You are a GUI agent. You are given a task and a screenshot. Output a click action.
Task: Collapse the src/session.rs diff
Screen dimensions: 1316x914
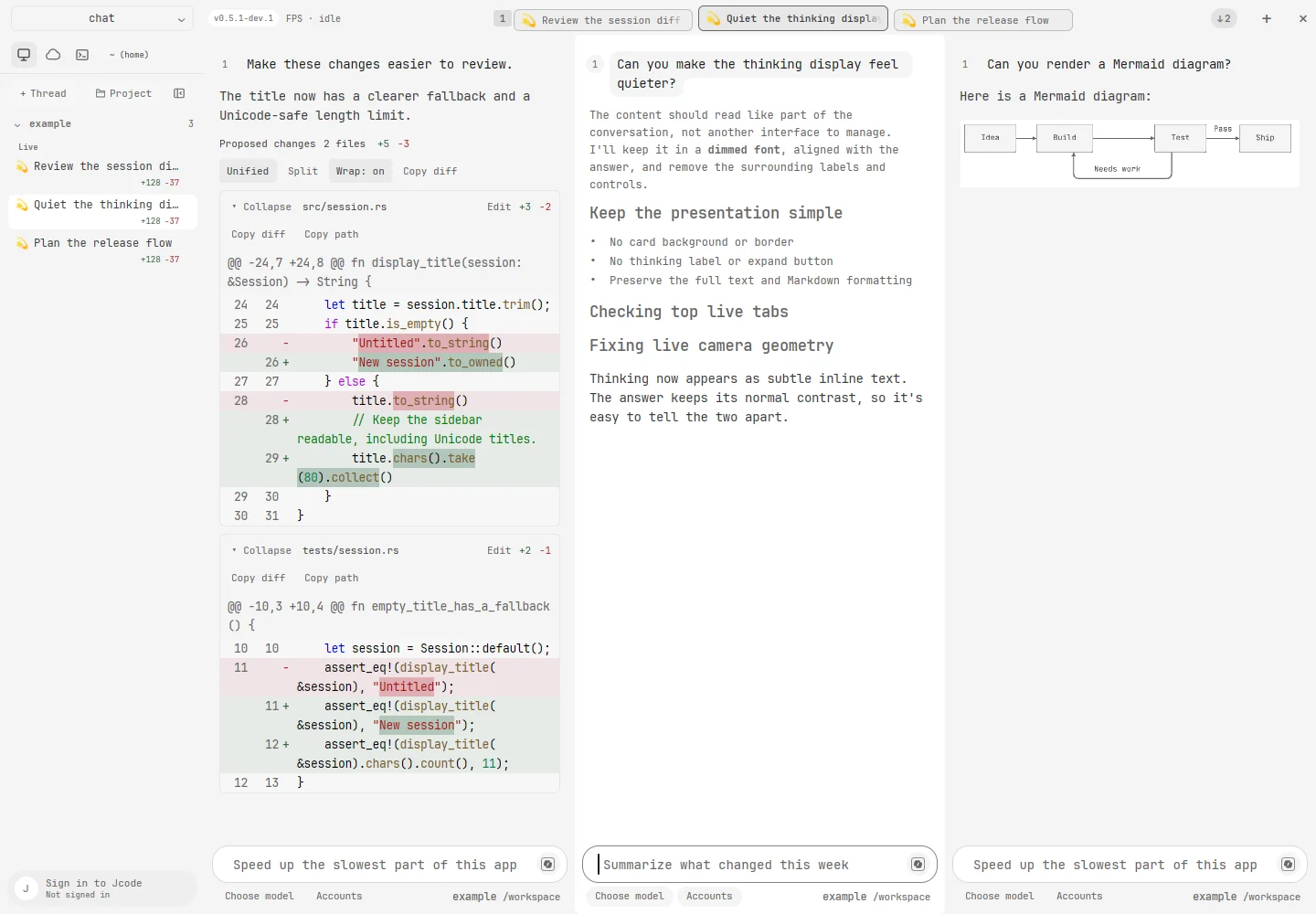(x=261, y=207)
